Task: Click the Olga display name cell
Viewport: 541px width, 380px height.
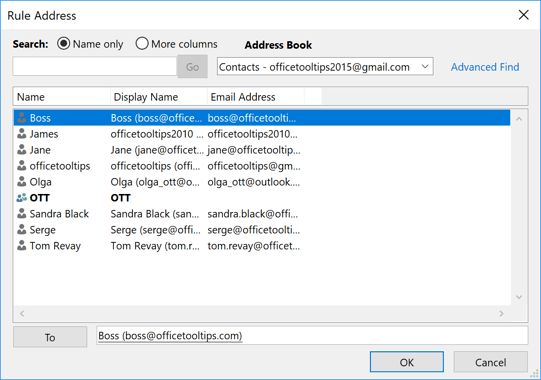Action: coord(155,182)
